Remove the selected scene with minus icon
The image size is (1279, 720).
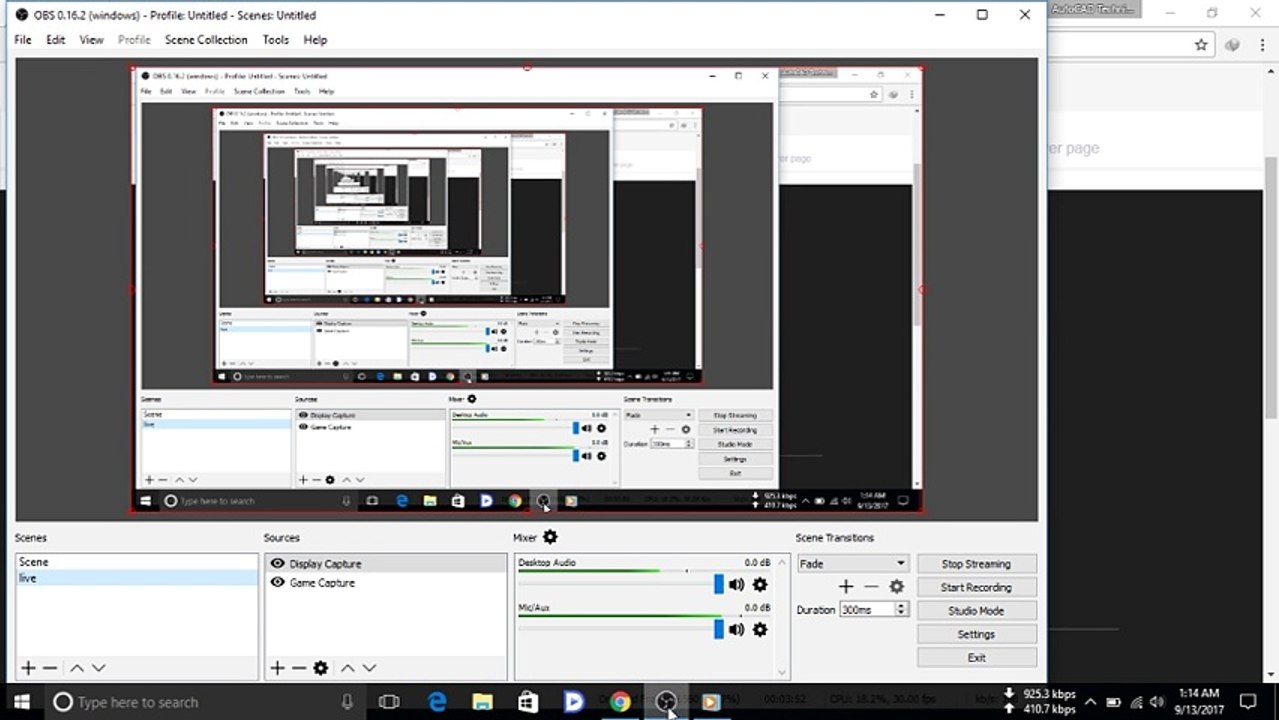tap(50, 668)
